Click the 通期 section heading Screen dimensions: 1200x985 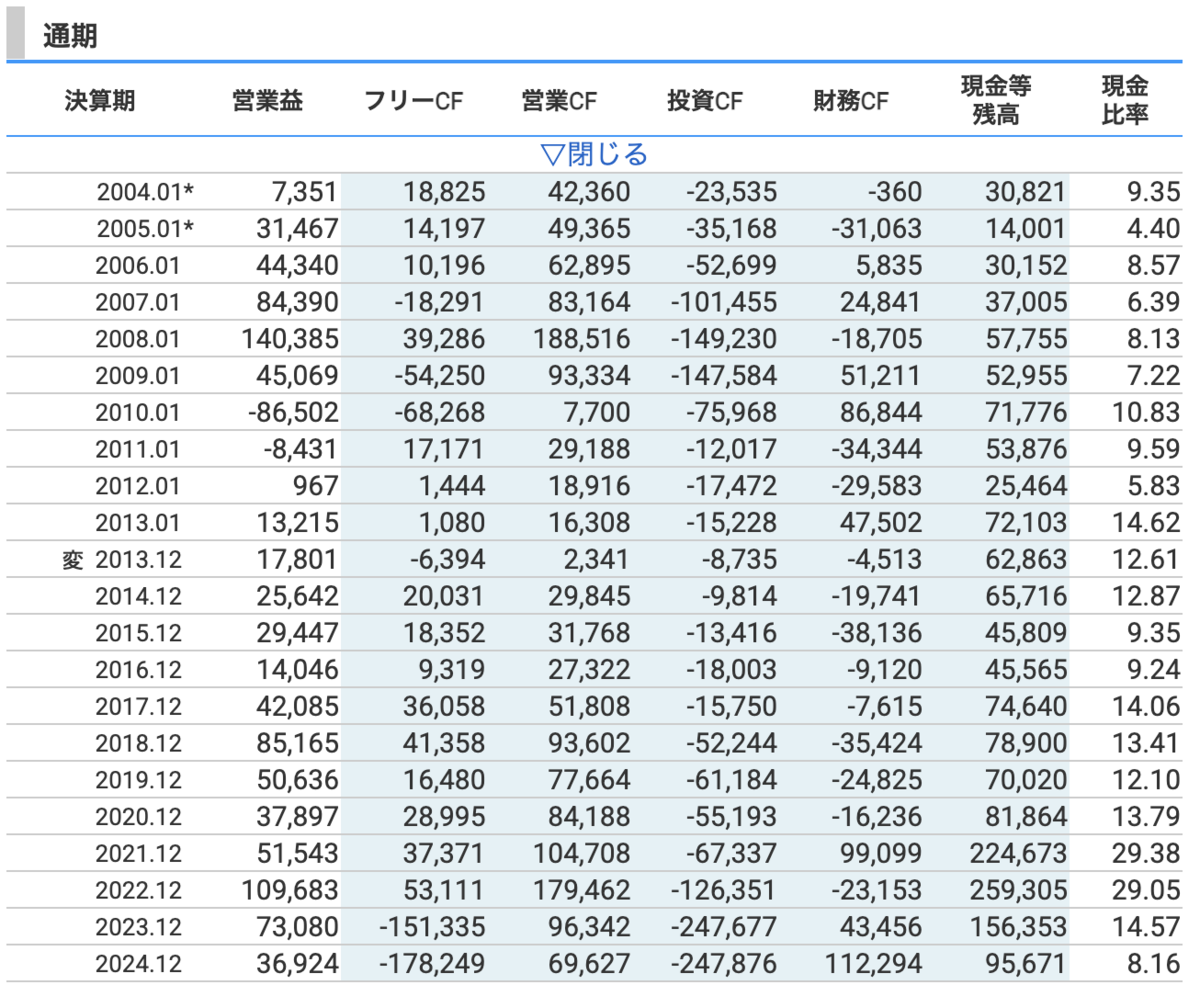[x=70, y=36]
